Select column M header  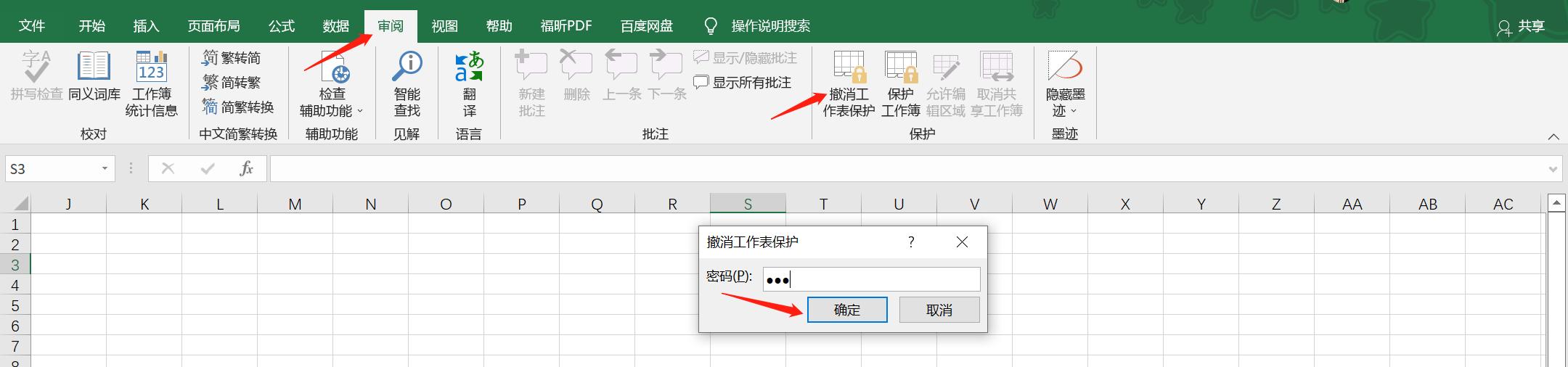pos(295,204)
